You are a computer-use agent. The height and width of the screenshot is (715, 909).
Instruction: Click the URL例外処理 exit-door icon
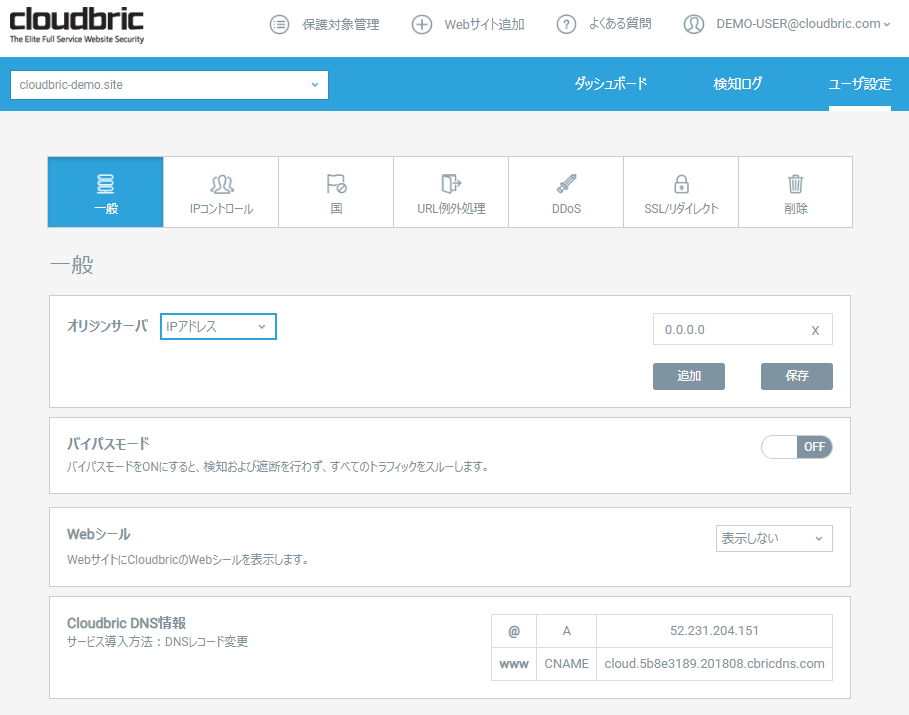[x=451, y=184]
